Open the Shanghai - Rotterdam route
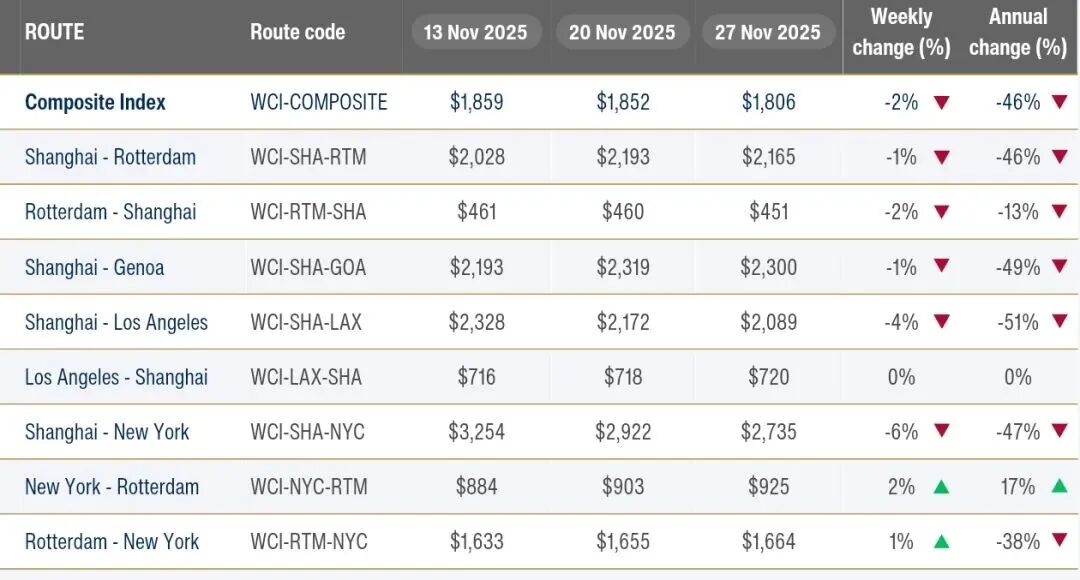The image size is (1080, 580). 110,157
